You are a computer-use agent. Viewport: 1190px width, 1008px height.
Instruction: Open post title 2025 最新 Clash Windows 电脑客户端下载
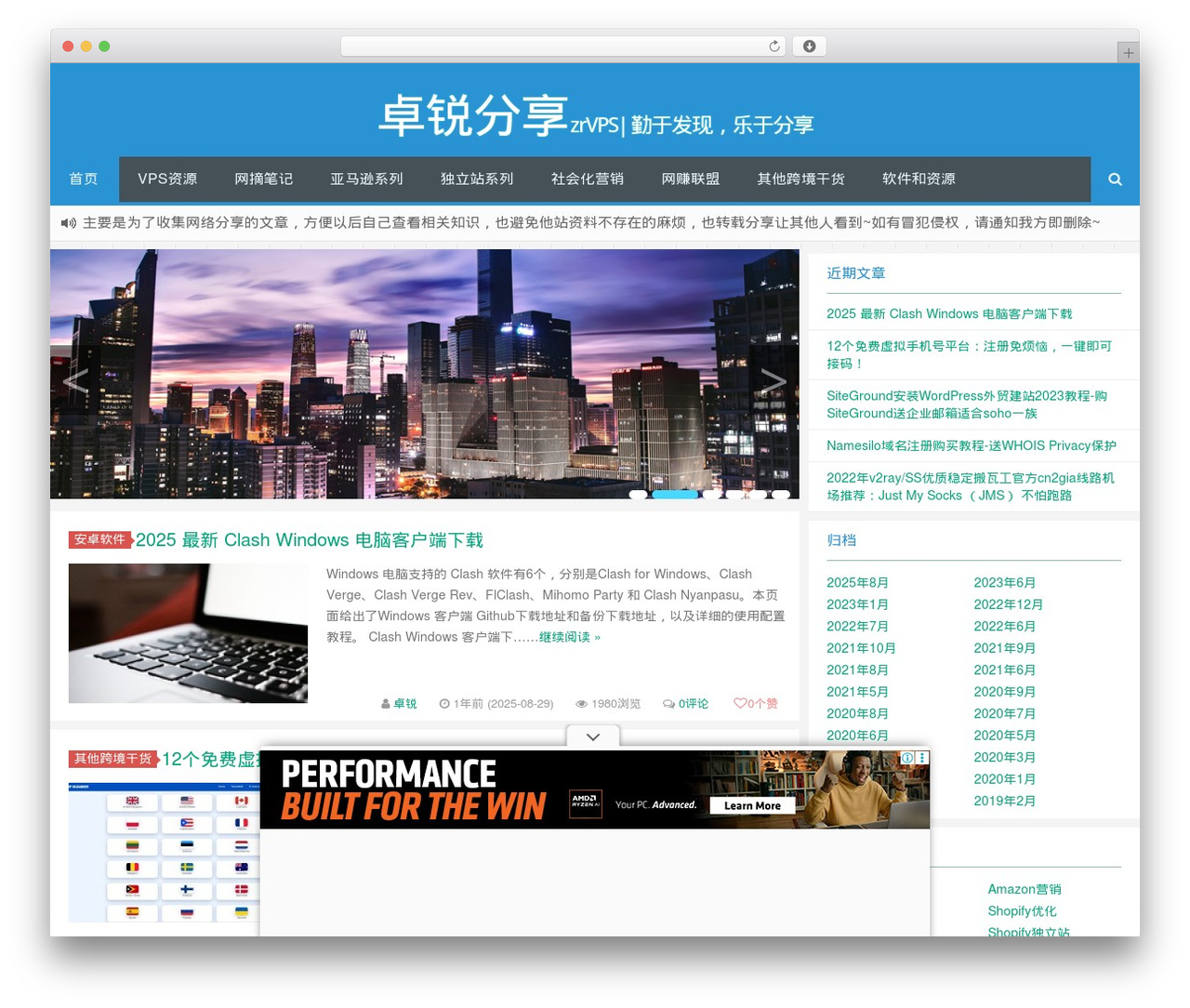tap(310, 540)
